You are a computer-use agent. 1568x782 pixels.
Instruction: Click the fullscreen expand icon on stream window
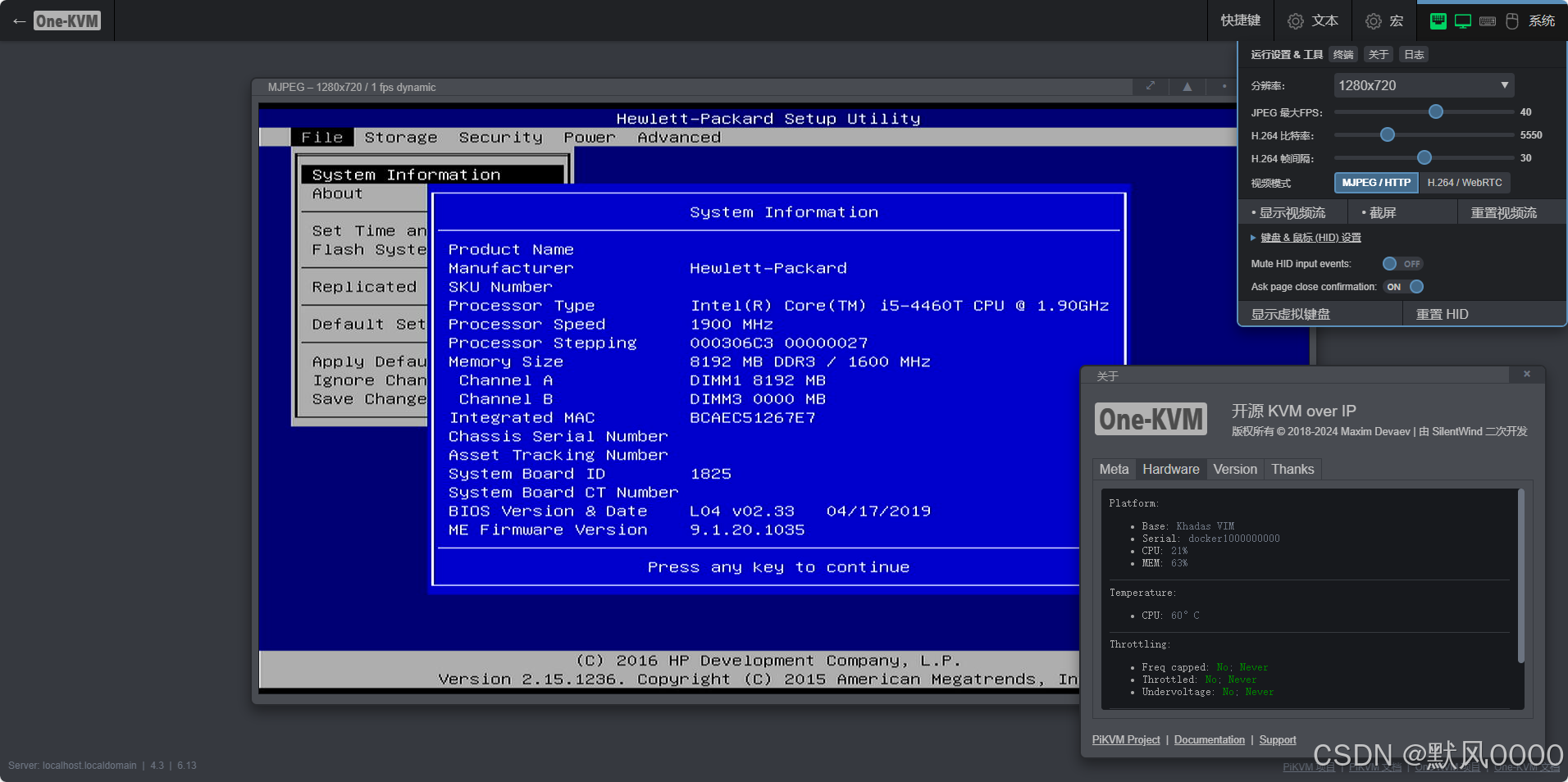(1151, 86)
